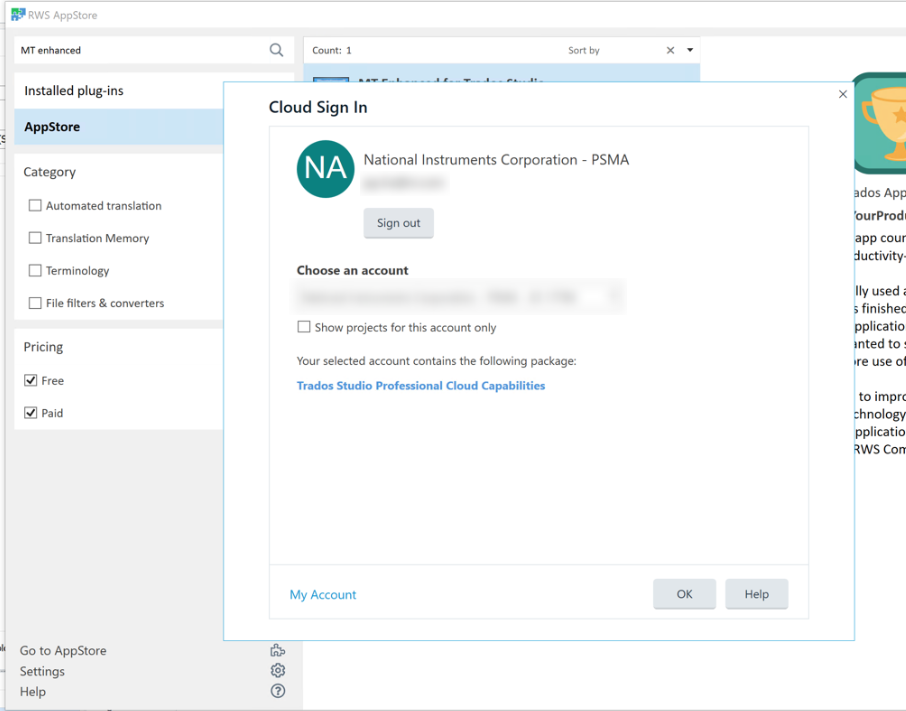Image resolution: width=906 pixels, height=711 pixels.
Task: Check the Translation Memory category
Action: click(35, 238)
